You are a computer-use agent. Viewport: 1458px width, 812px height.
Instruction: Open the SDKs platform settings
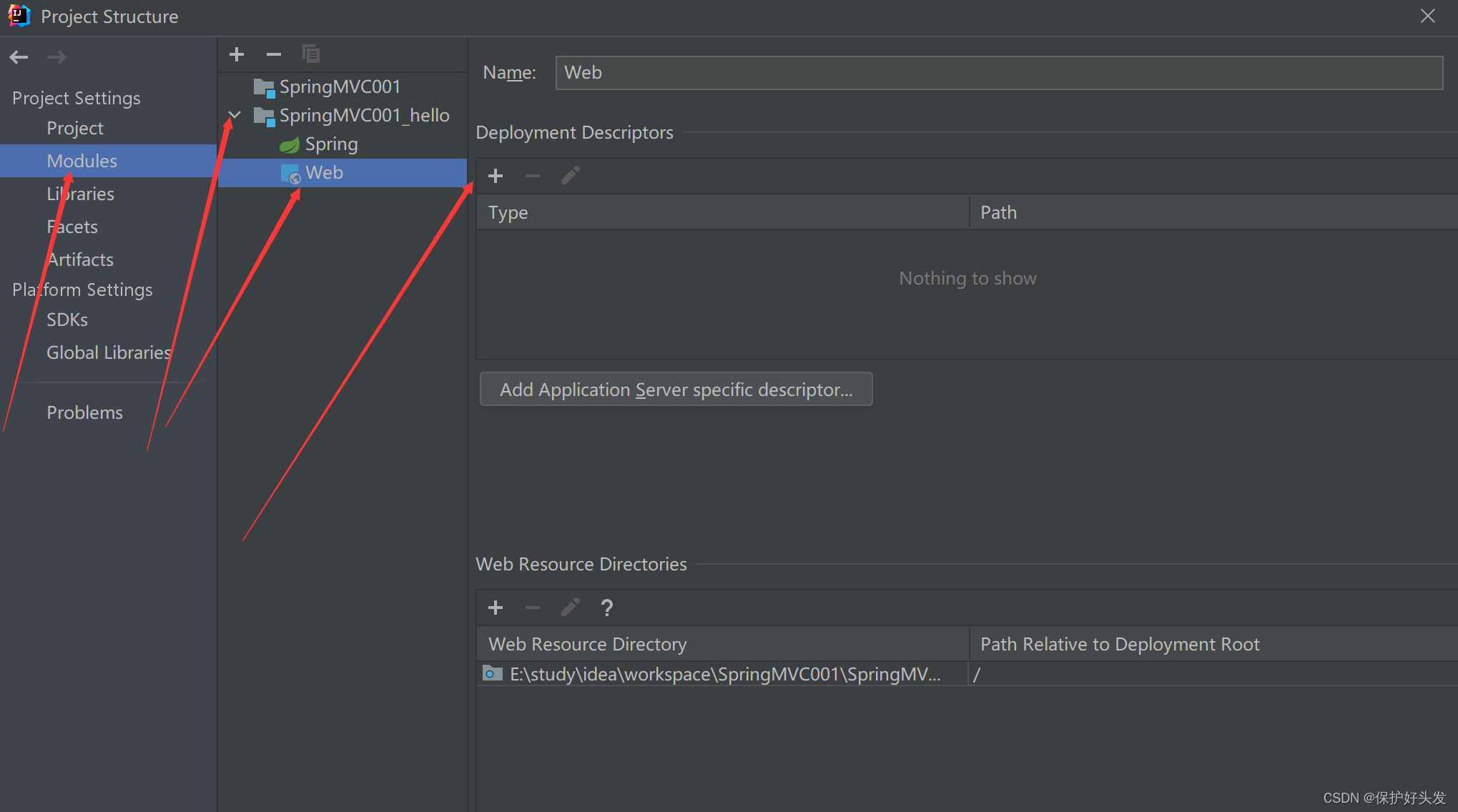click(x=67, y=320)
